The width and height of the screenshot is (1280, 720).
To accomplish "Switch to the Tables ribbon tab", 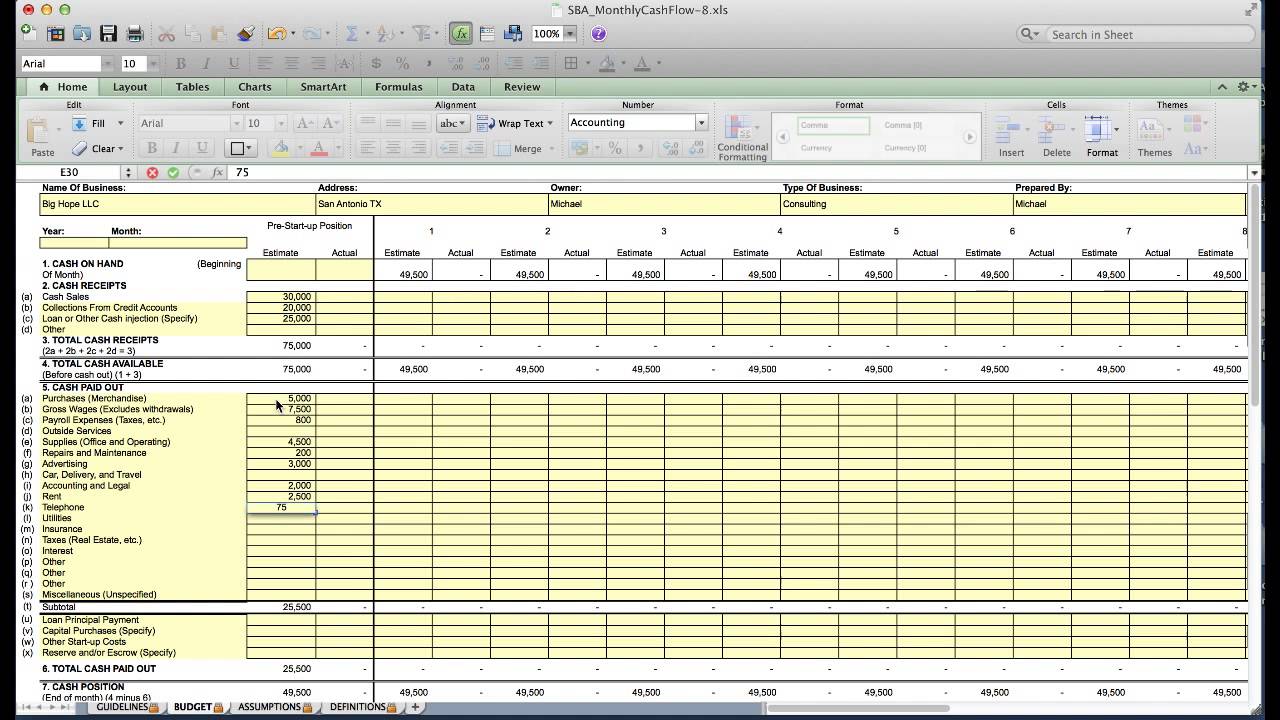I will pyautogui.click(x=193, y=87).
